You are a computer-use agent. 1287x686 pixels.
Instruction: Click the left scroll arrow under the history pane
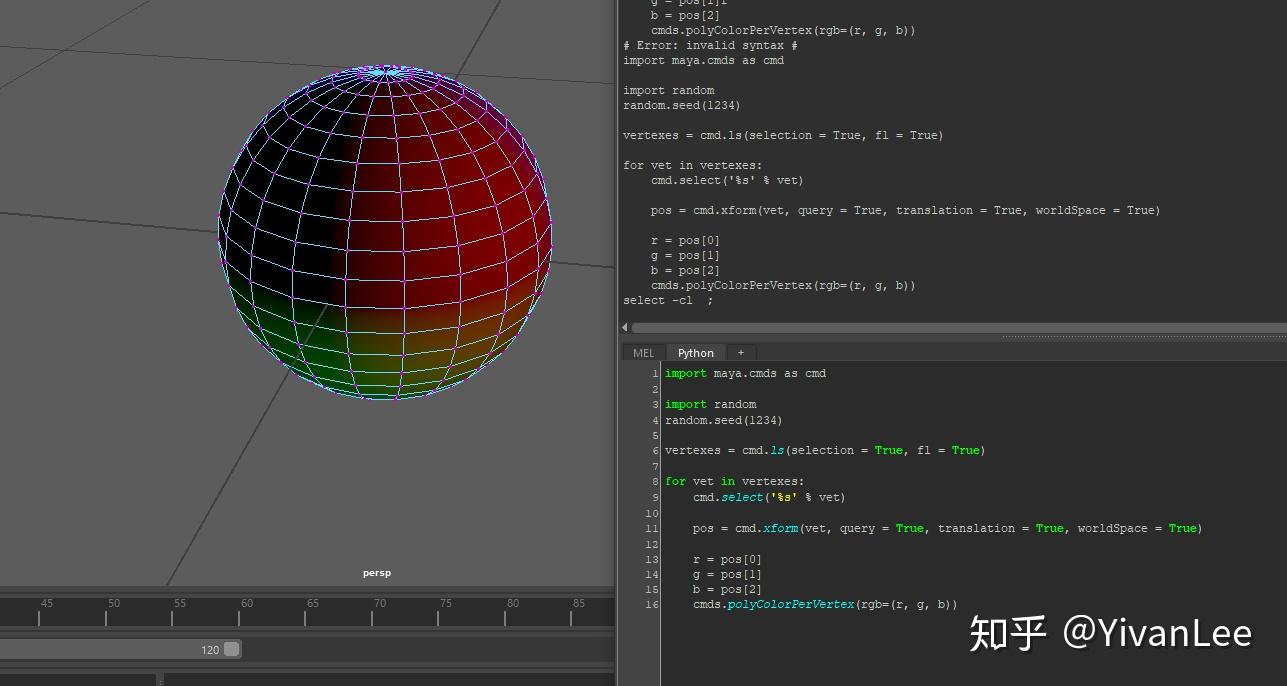tap(622, 325)
